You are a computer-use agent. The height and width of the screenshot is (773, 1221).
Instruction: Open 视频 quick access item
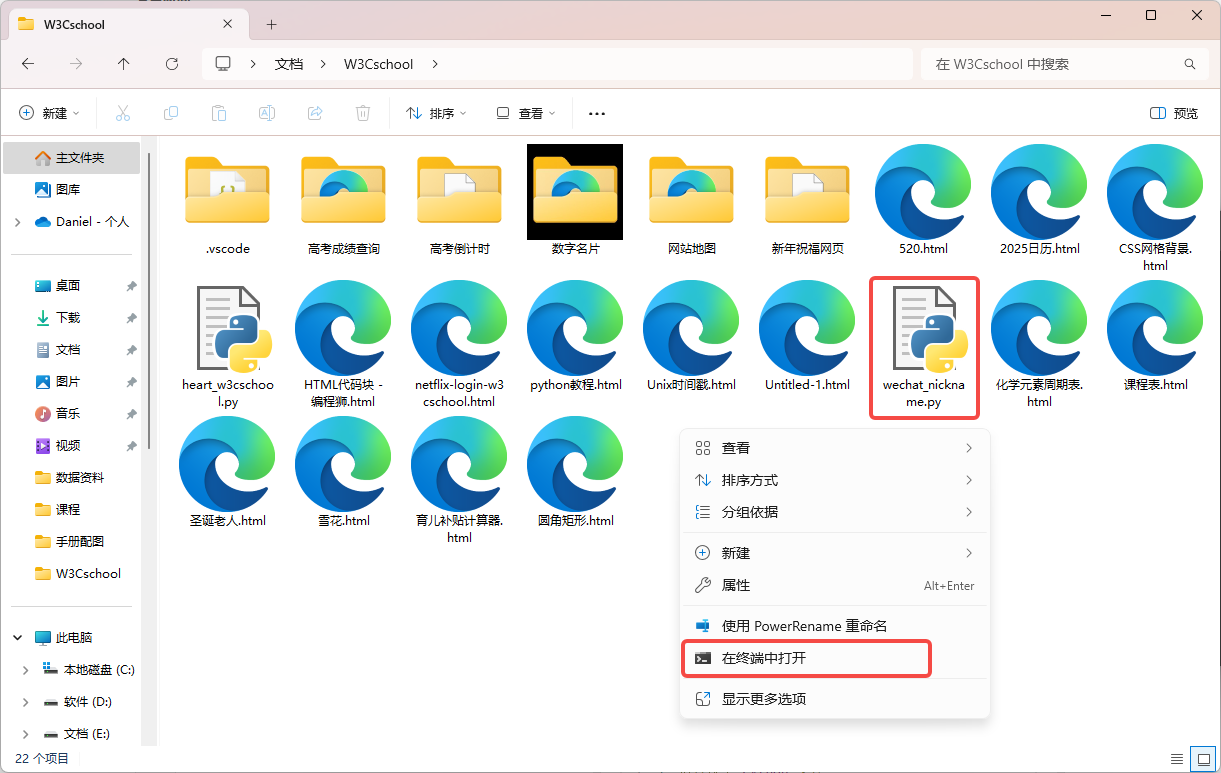(73, 446)
